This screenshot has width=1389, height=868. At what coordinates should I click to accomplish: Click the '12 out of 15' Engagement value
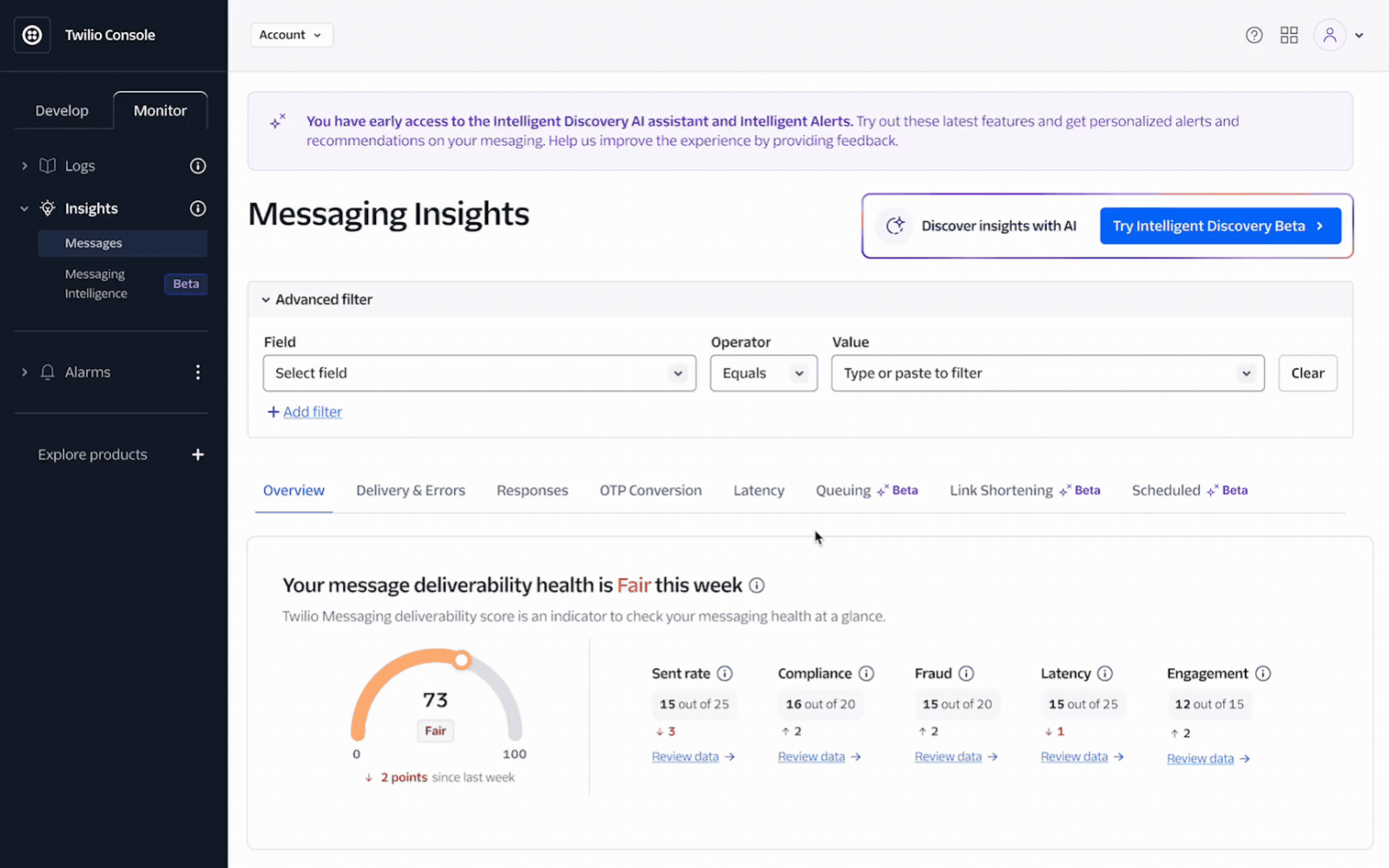(1209, 704)
